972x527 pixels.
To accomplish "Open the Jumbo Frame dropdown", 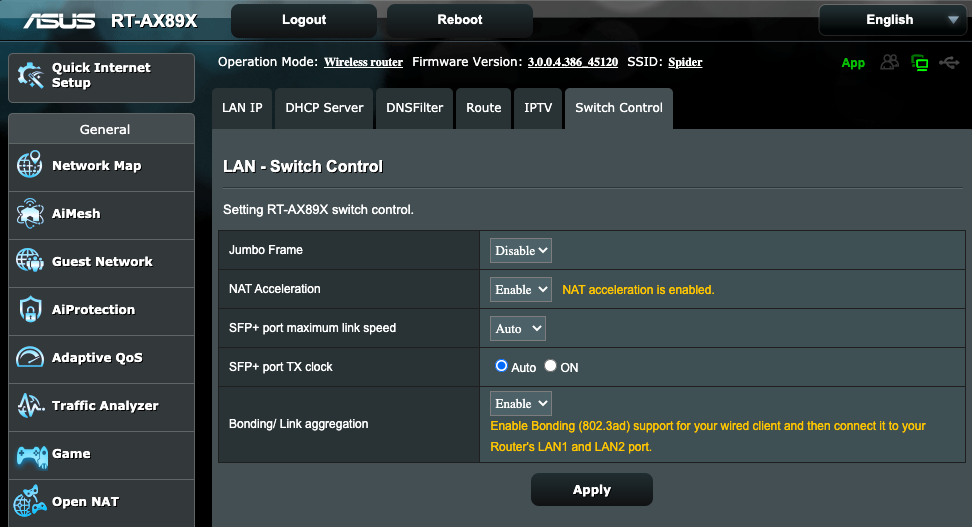I will pos(521,250).
